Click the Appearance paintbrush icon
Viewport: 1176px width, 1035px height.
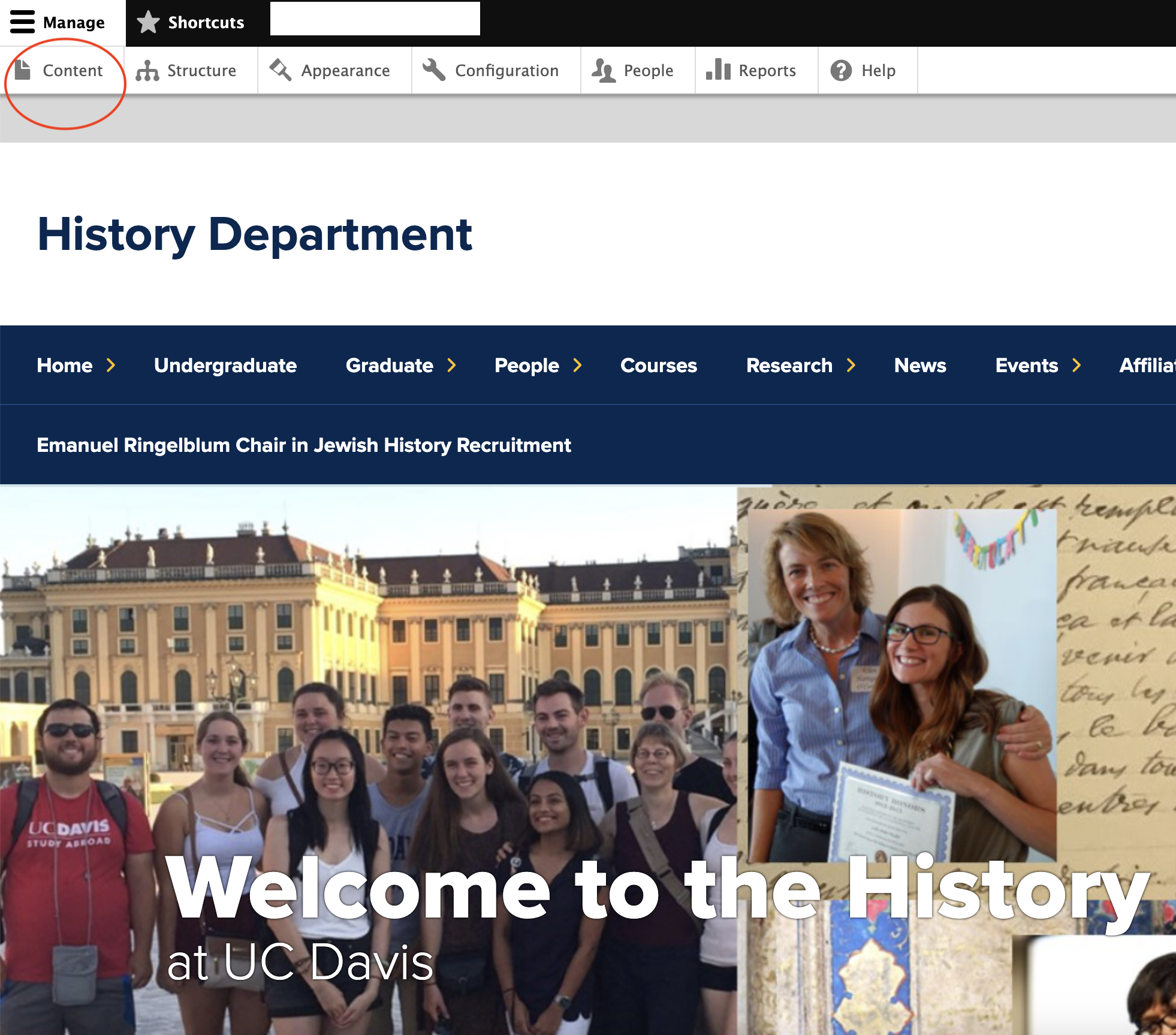pyautogui.click(x=280, y=70)
